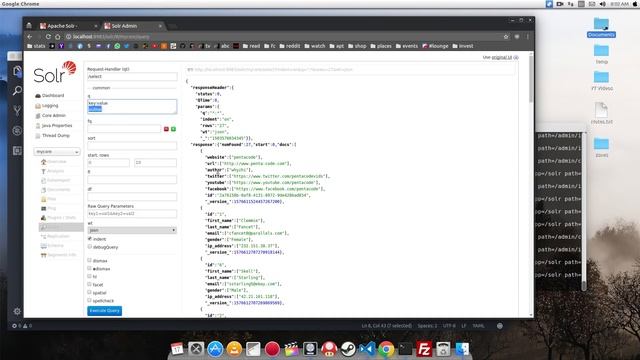Open the watch bookmarks folder
The width and height of the screenshot is (640, 360).
click(x=315, y=46)
